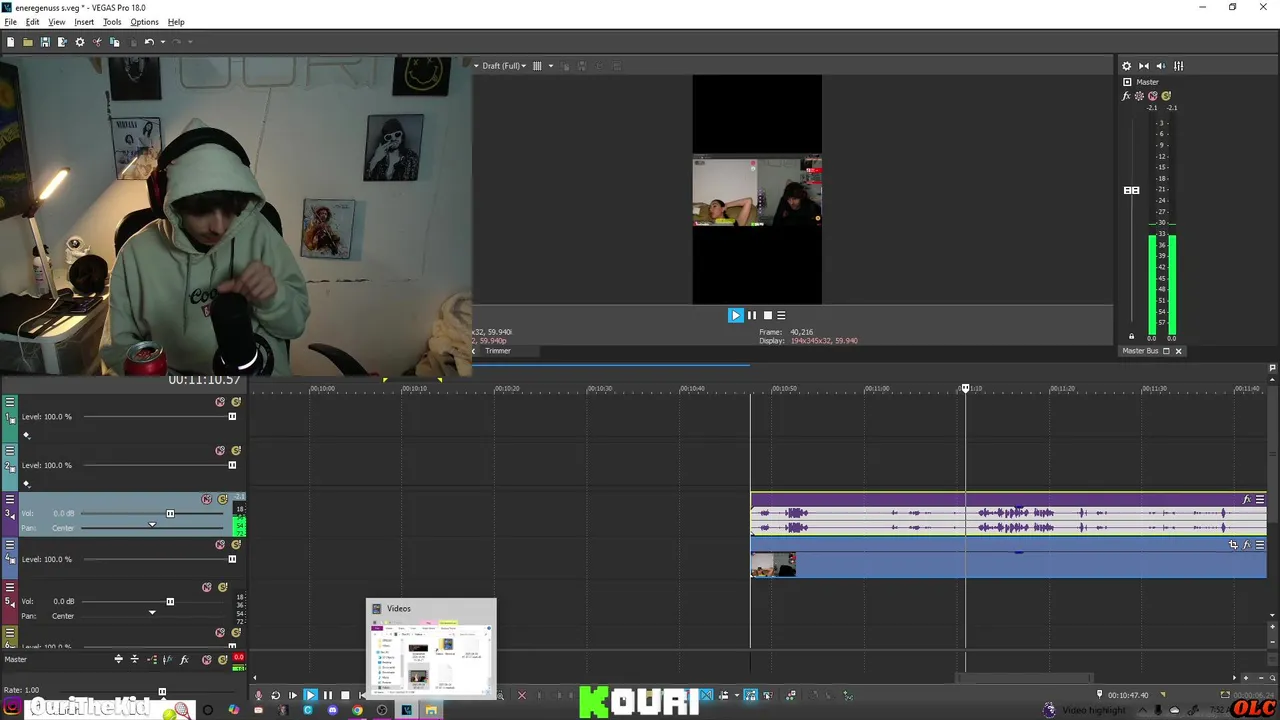The height and width of the screenshot is (720, 1280).
Task: Open track 3 hamburger menu
Action: pyautogui.click(x=10, y=499)
